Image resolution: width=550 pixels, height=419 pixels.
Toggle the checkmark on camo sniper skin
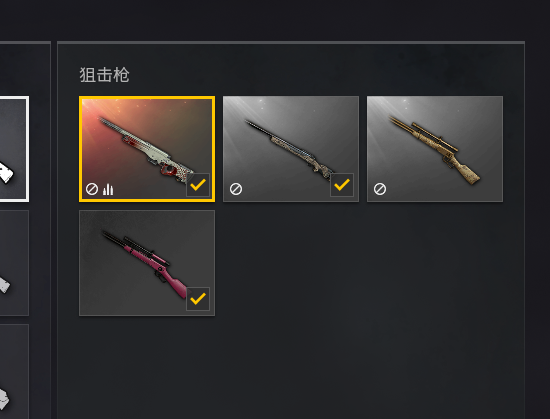(x=342, y=185)
